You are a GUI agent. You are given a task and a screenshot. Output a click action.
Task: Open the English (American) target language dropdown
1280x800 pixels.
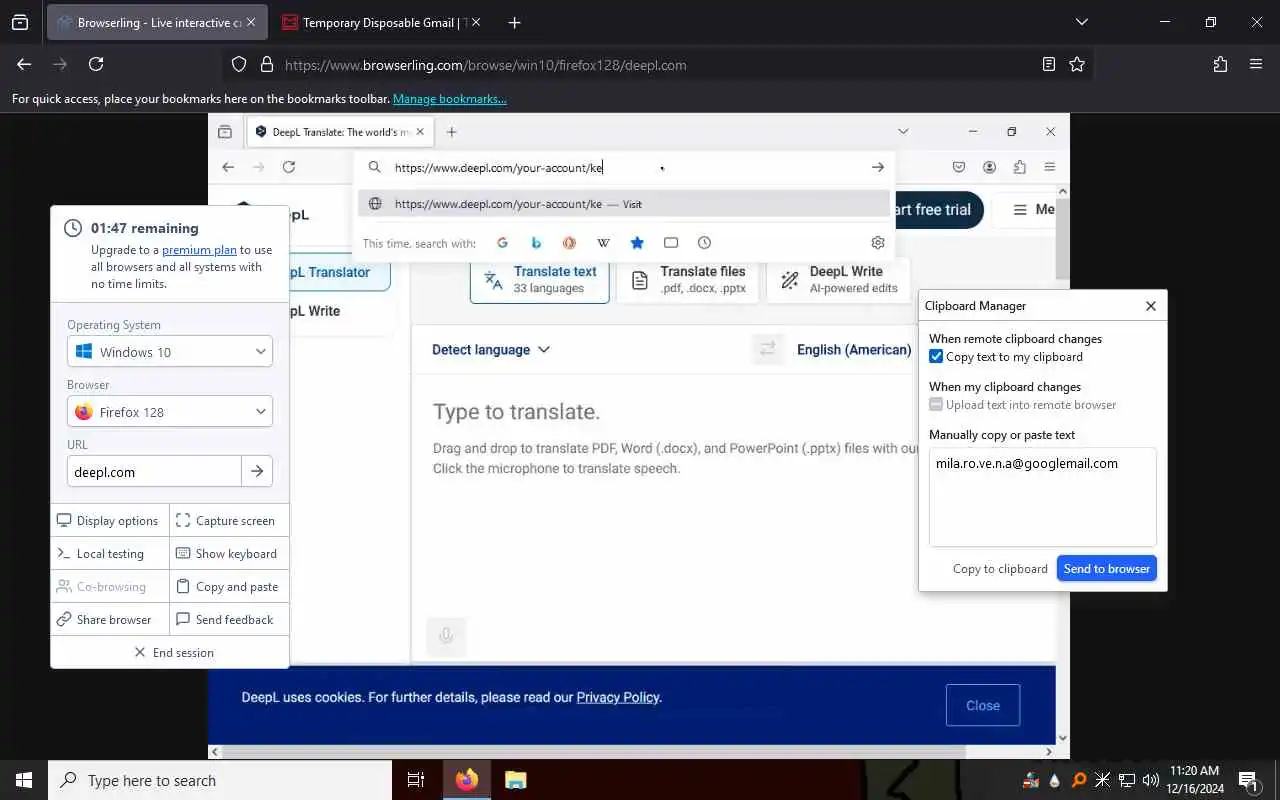coord(854,349)
